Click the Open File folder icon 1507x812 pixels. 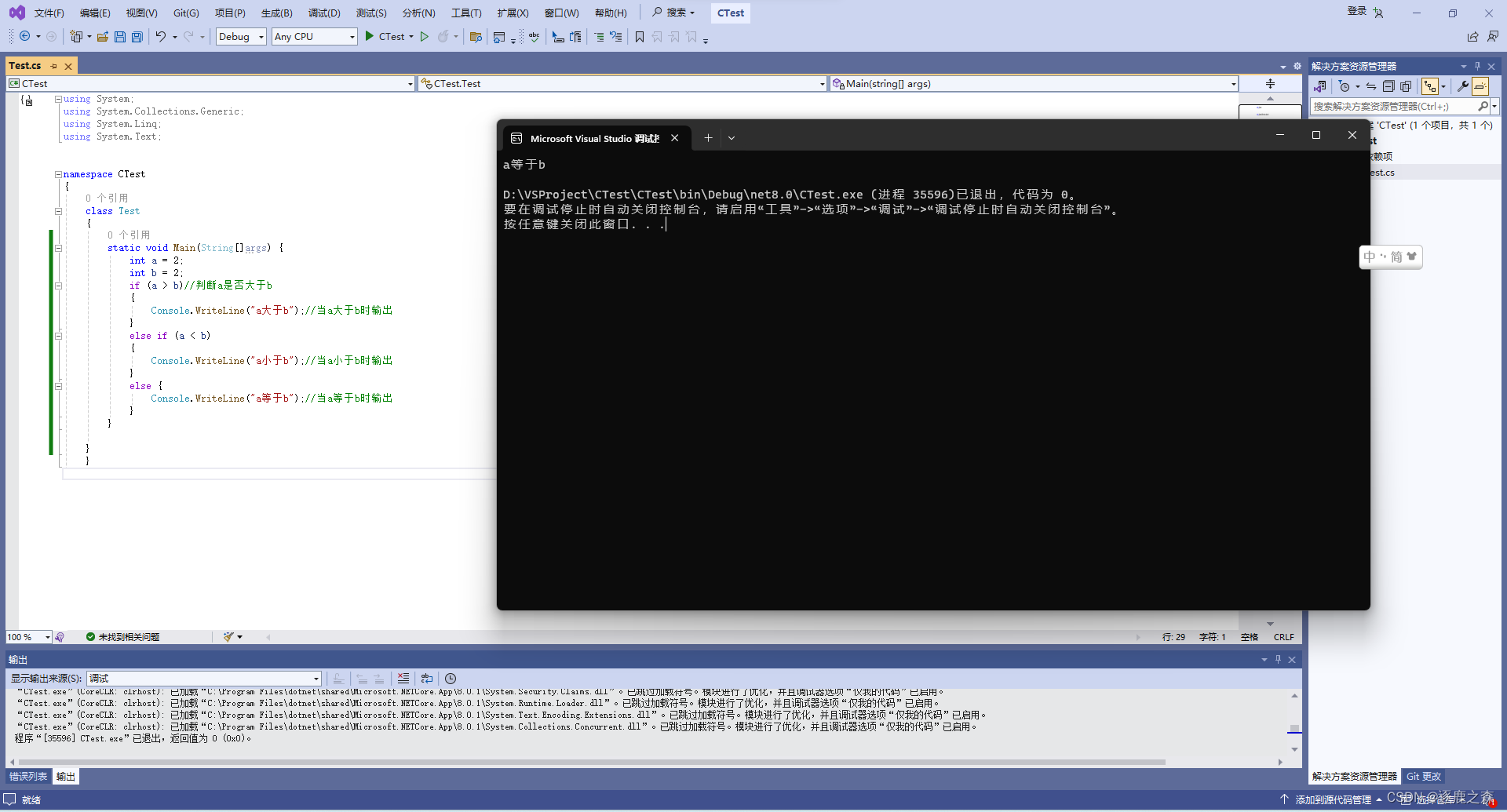point(103,37)
